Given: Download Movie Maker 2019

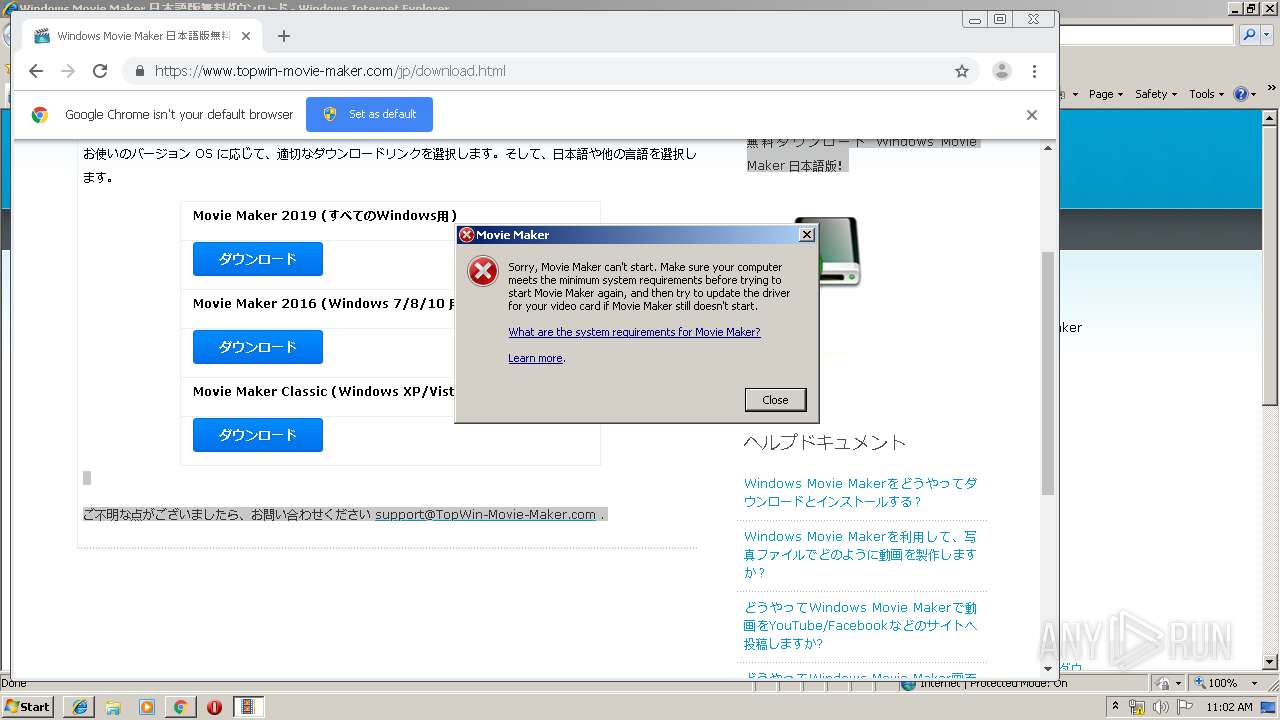Looking at the screenshot, I should point(258,259).
